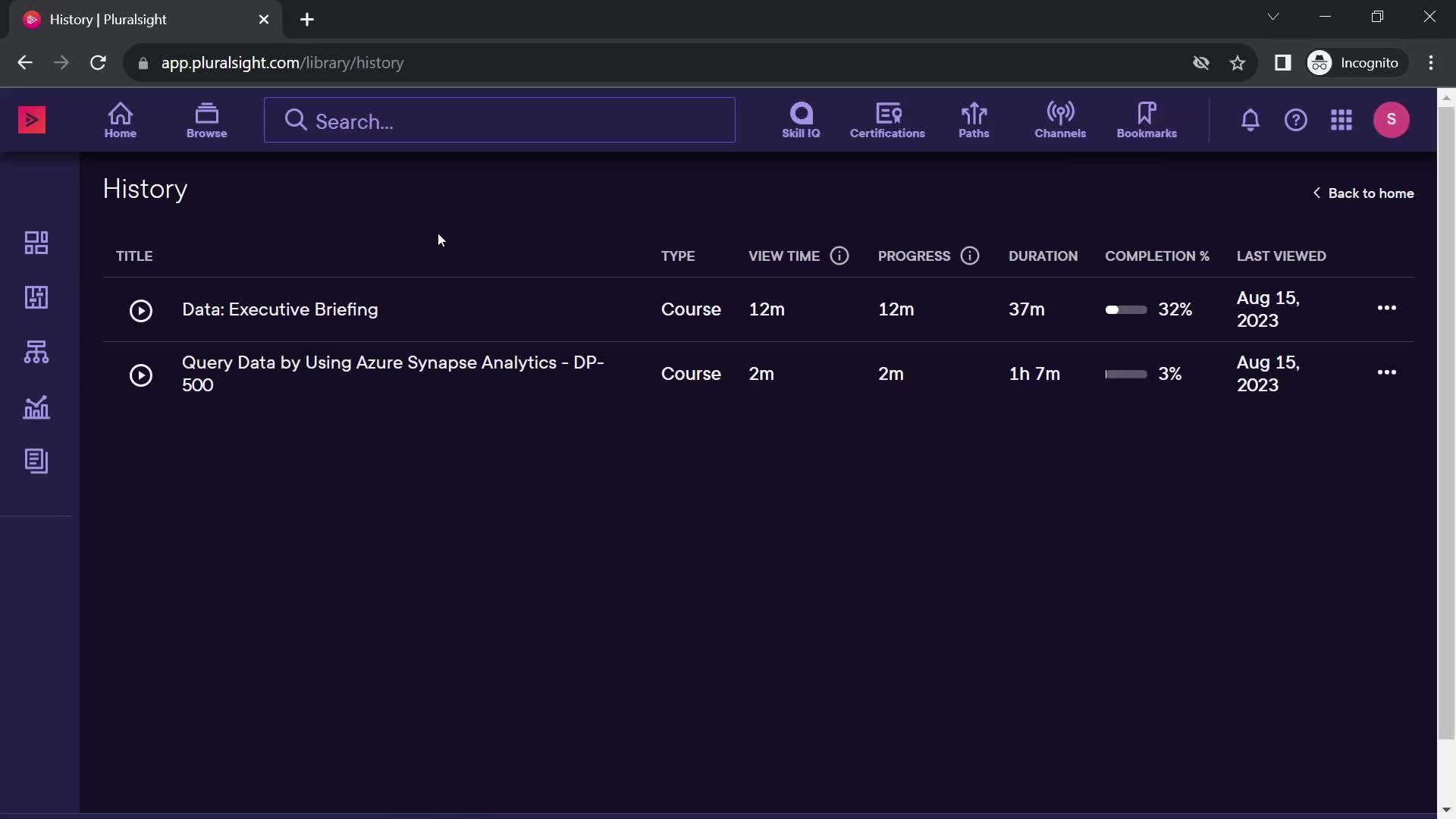Open Query Data by Using Azure Synapse Analytics title
The image size is (1456, 819).
[393, 374]
